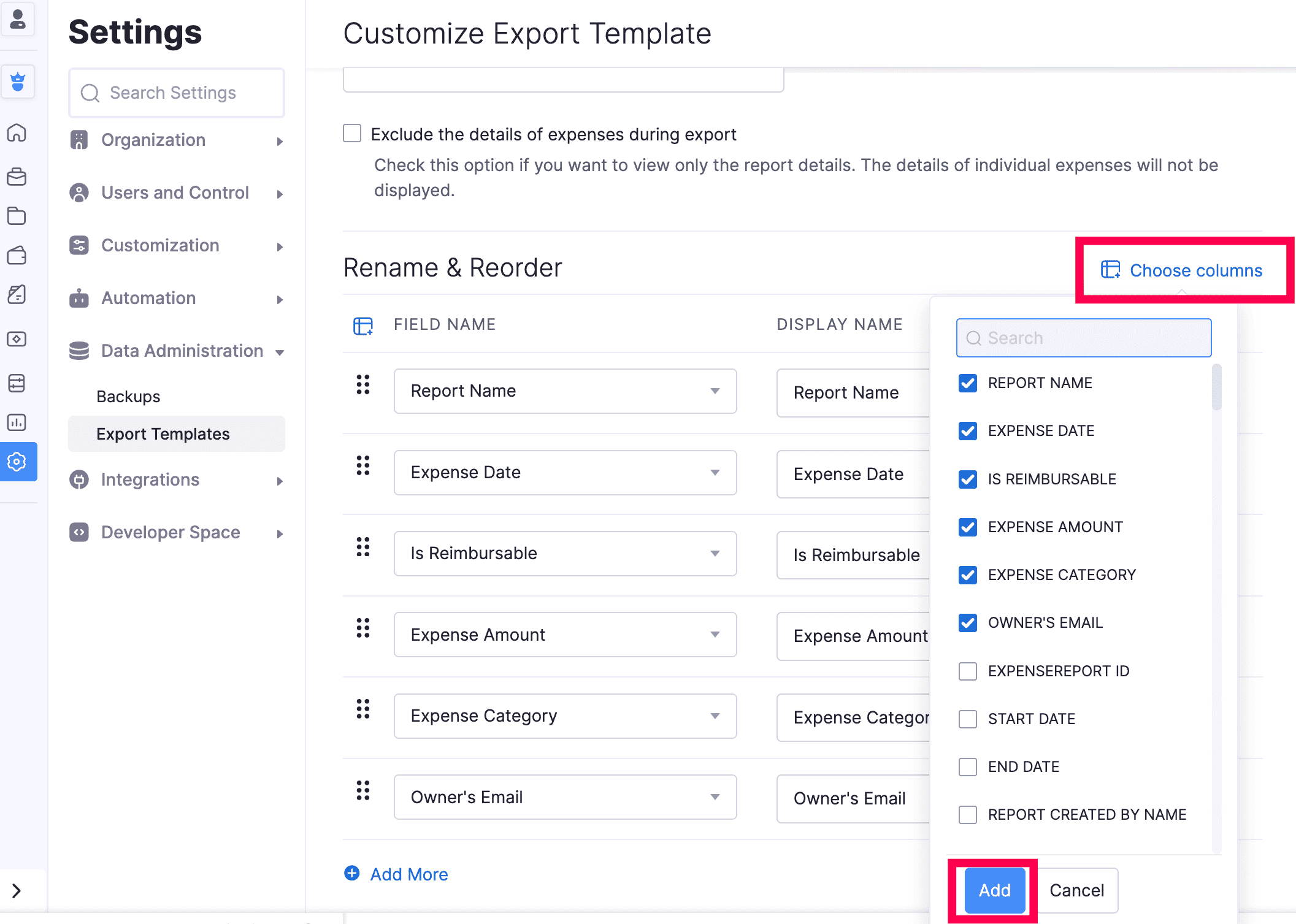Click the wallet icon in the sidebar
The height and width of the screenshot is (924, 1296).
(x=18, y=256)
